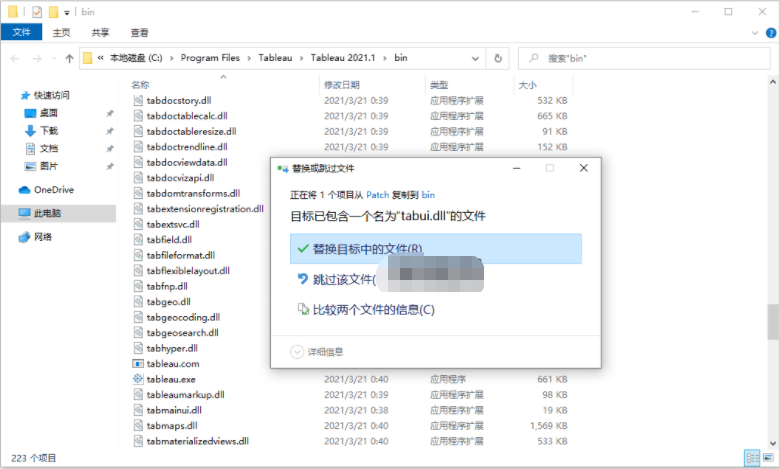This screenshot has height=469, width=779.
Task: Select file tabextensionregistration.dll
Action: tap(205, 209)
